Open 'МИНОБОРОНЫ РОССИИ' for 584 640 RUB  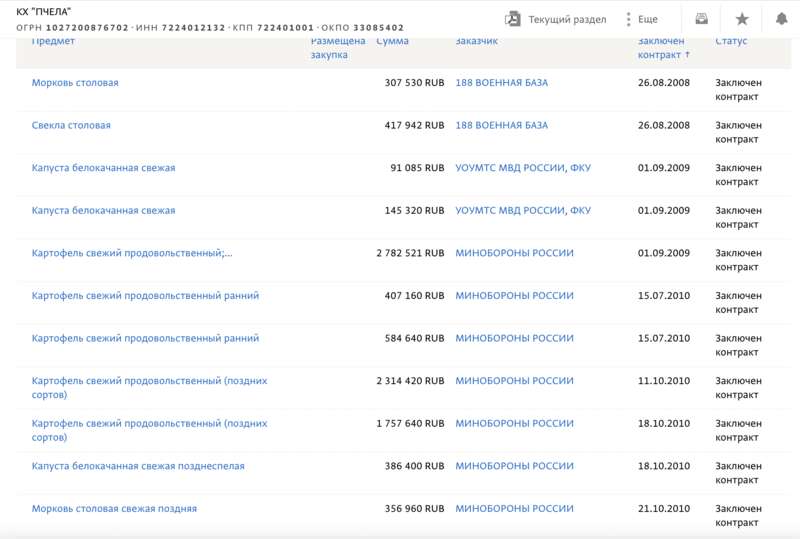coord(514,338)
